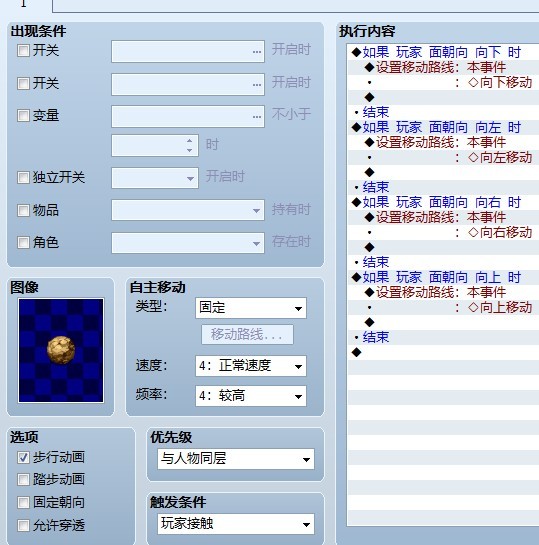The height and width of the screenshot is (545, 539).
Task: Open the 独立开关 dropdown
Action: 155,178
